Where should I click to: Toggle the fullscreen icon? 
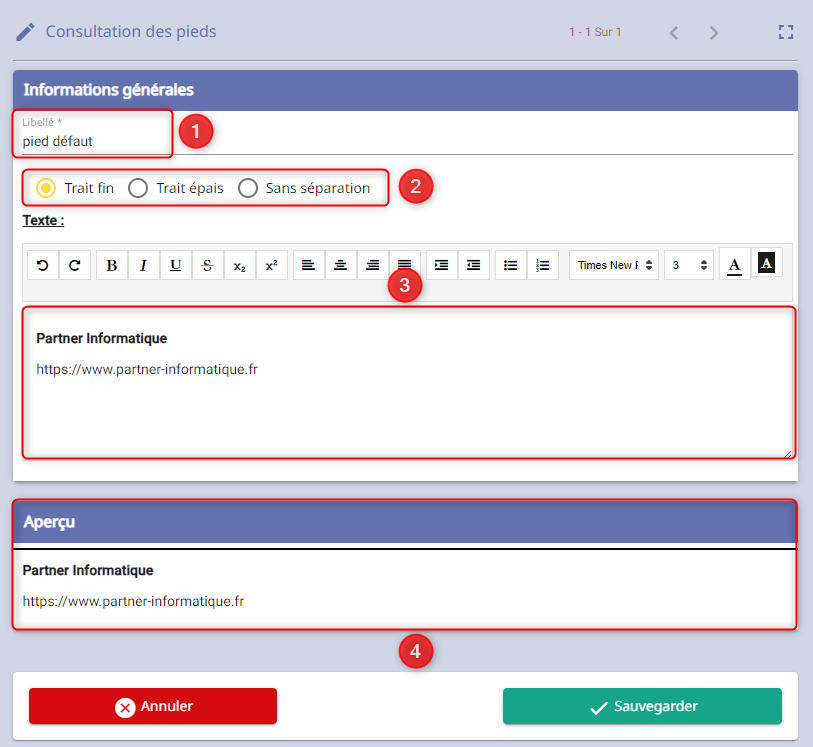786,32
